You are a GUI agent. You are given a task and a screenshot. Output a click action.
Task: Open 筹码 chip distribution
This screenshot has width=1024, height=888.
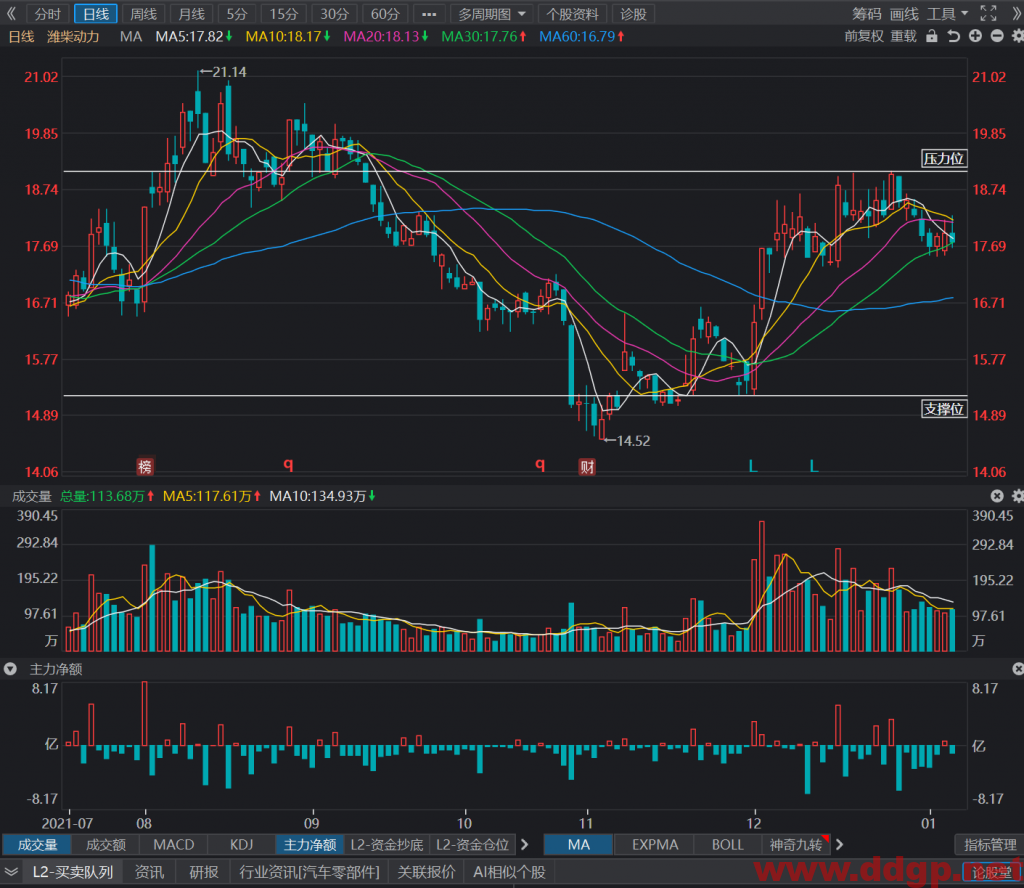click(867, 14)
